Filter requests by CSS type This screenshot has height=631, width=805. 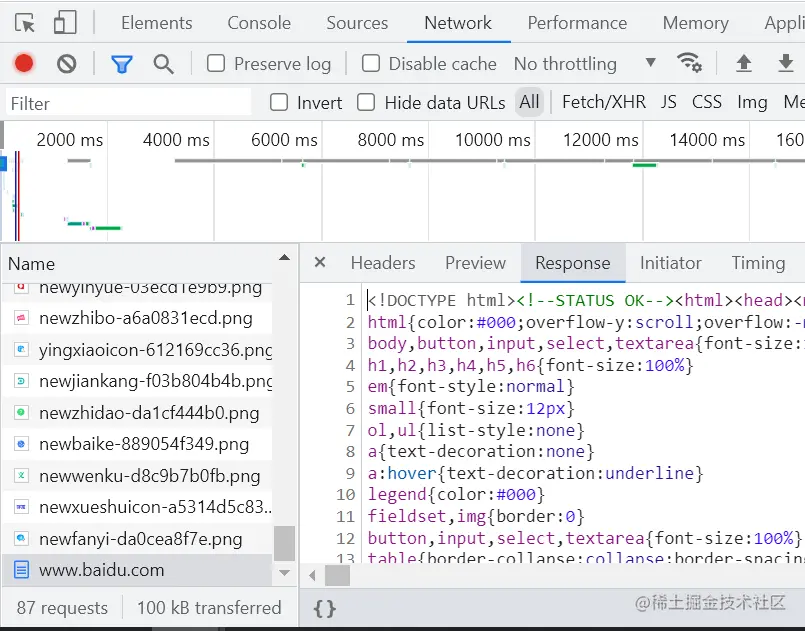706,102
